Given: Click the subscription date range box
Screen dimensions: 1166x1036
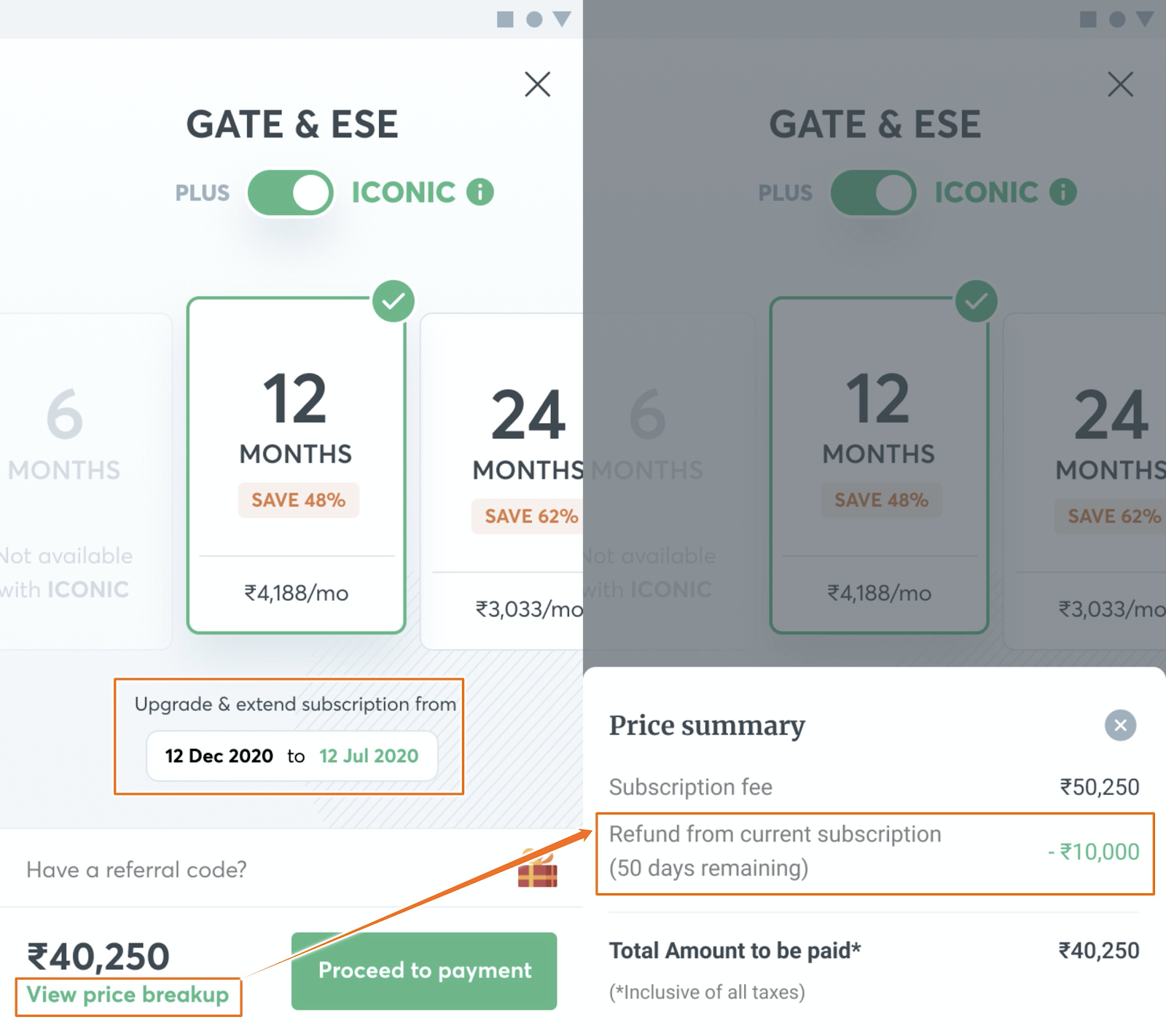Looking at the screenshot, I should 291,756.
